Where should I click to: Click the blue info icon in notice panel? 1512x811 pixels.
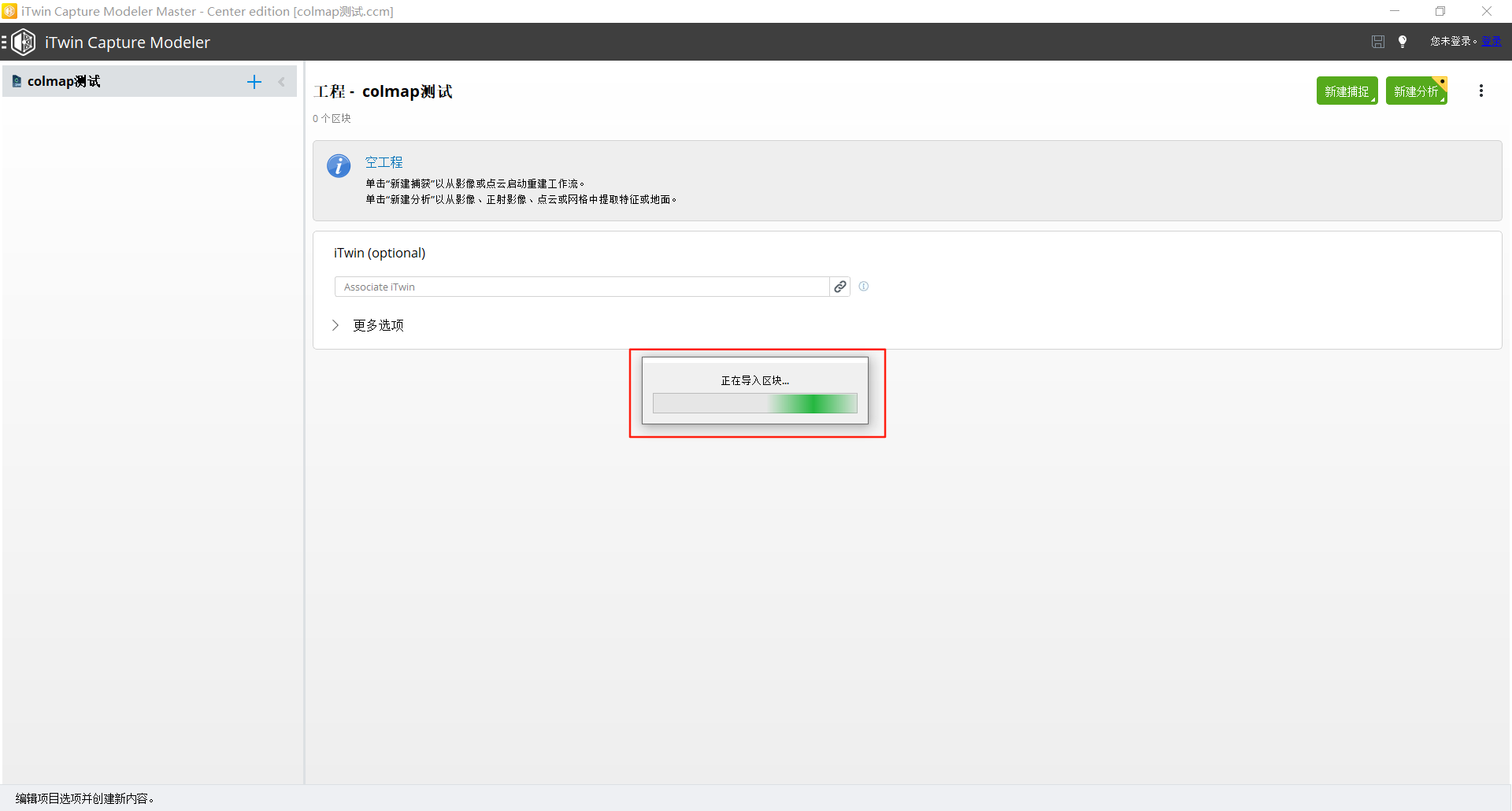[x=339, y=166]
